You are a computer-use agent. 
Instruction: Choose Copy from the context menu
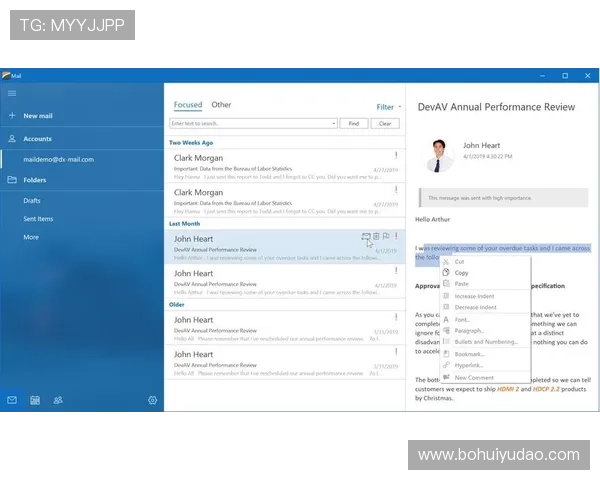click(462, 272)
